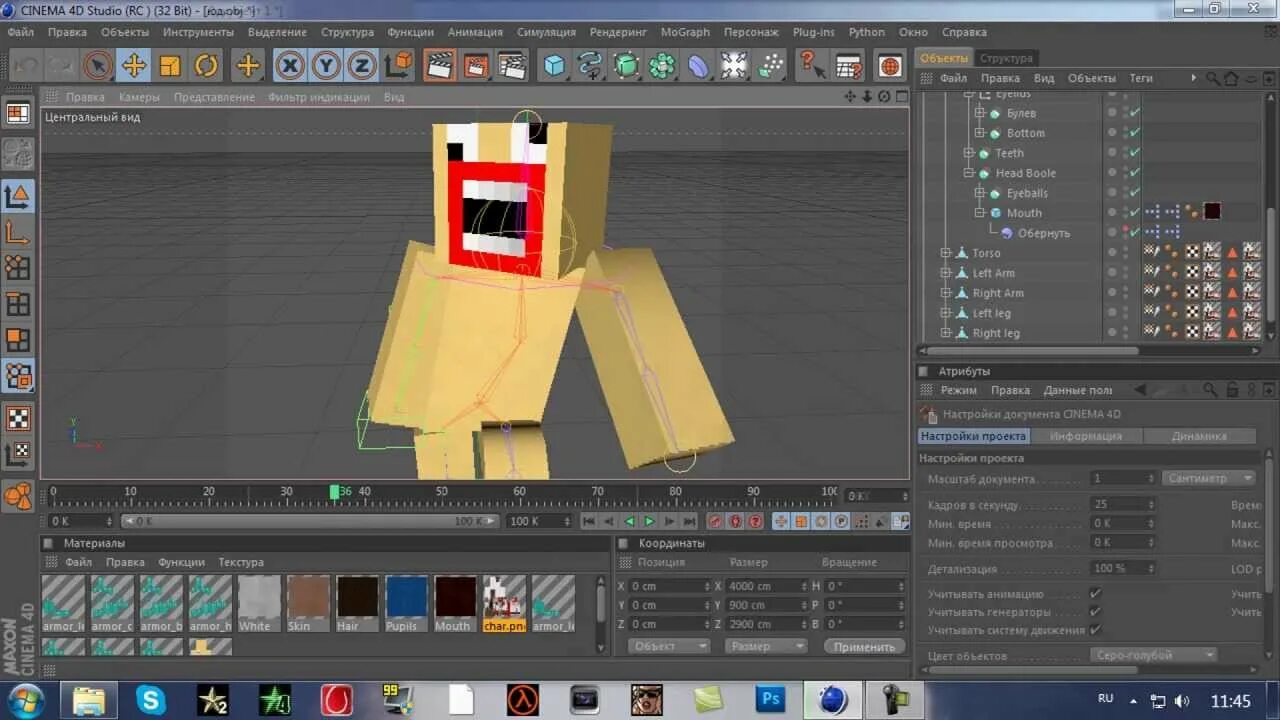Open the four-arrows scene objects icon
Image resolution: width=1280 pixels, height=720 pixels.
pyautogui.click(x=734, y=66)
